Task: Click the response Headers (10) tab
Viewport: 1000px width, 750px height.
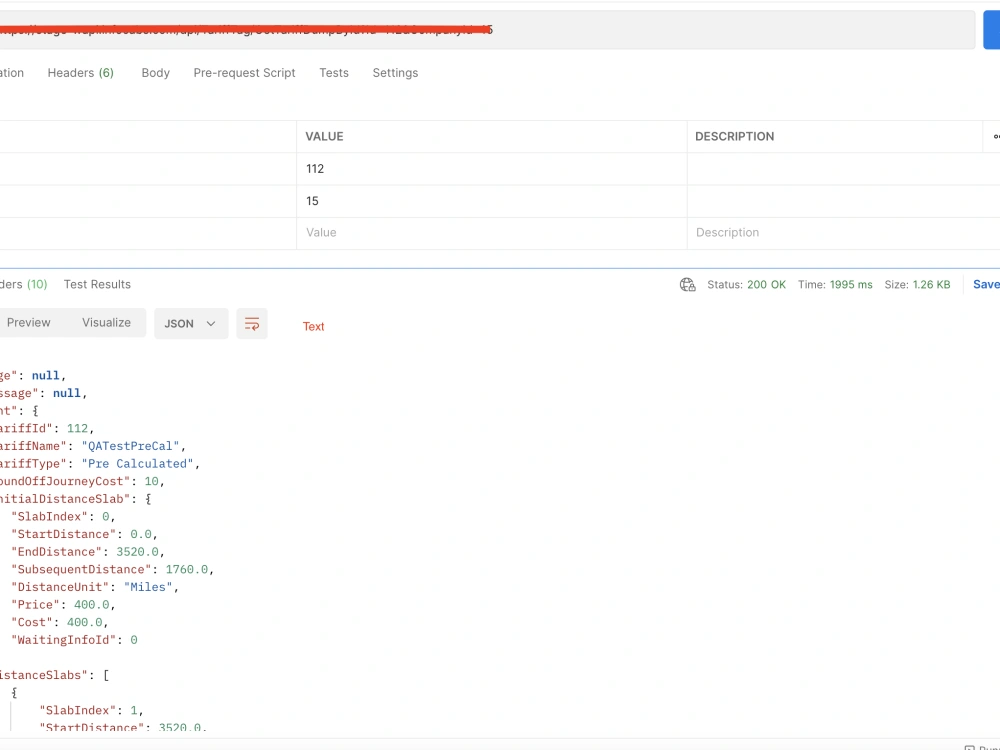Action: tap(24, 284)
